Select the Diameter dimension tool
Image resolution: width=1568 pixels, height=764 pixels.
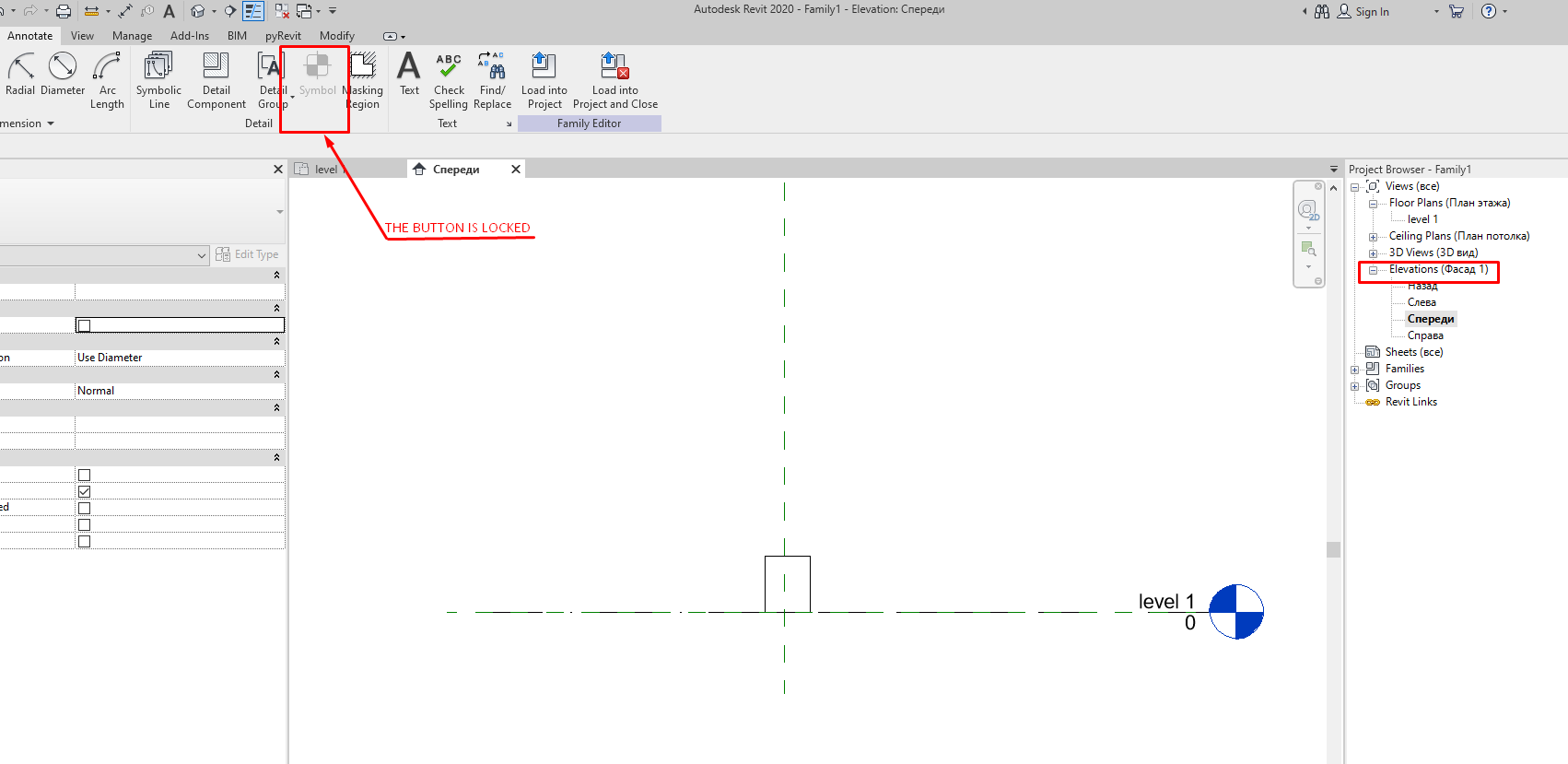[x=63, y=74]
